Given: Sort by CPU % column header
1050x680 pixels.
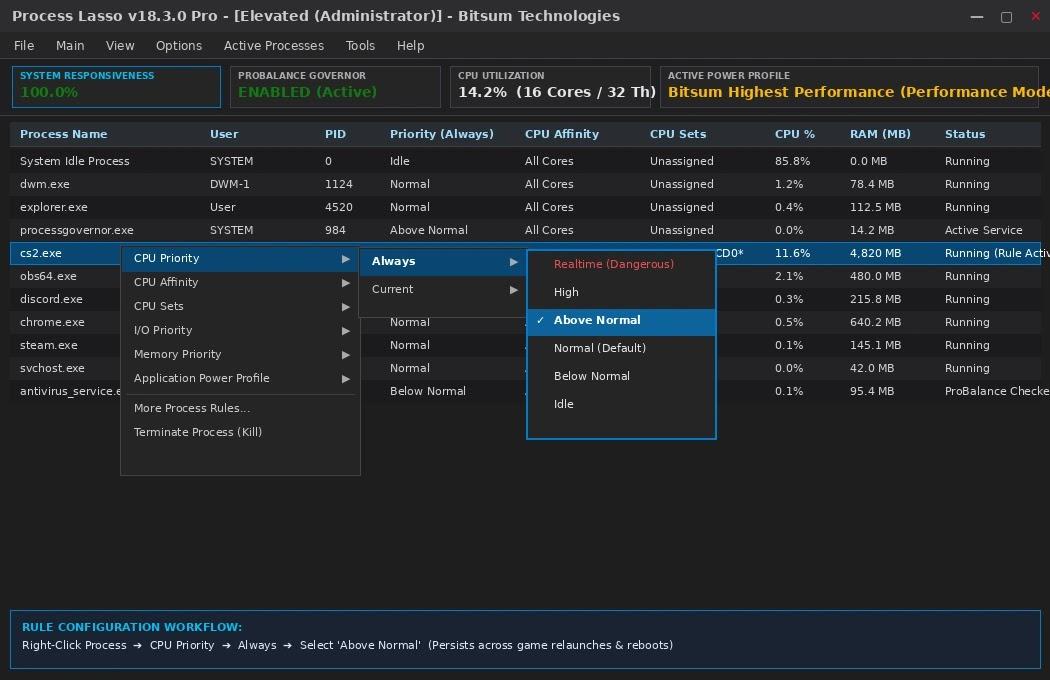Looking at the screenshot, I should (x=795, y=134).
